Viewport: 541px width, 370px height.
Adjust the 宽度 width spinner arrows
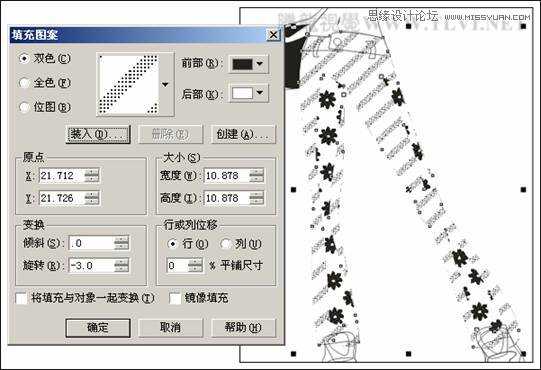click(x=257, y=176)
